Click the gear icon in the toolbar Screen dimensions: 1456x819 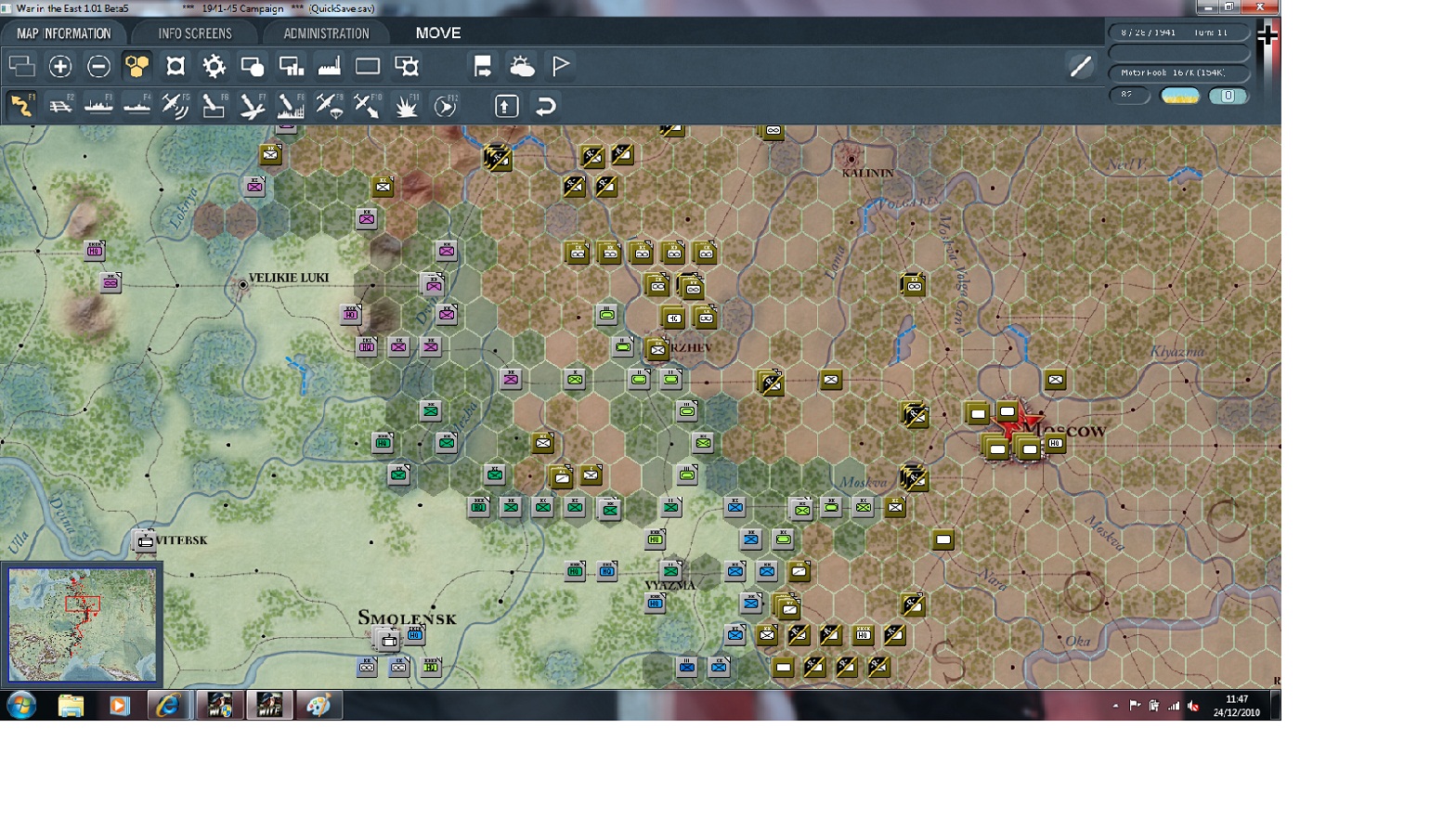(x=214, y=66)
